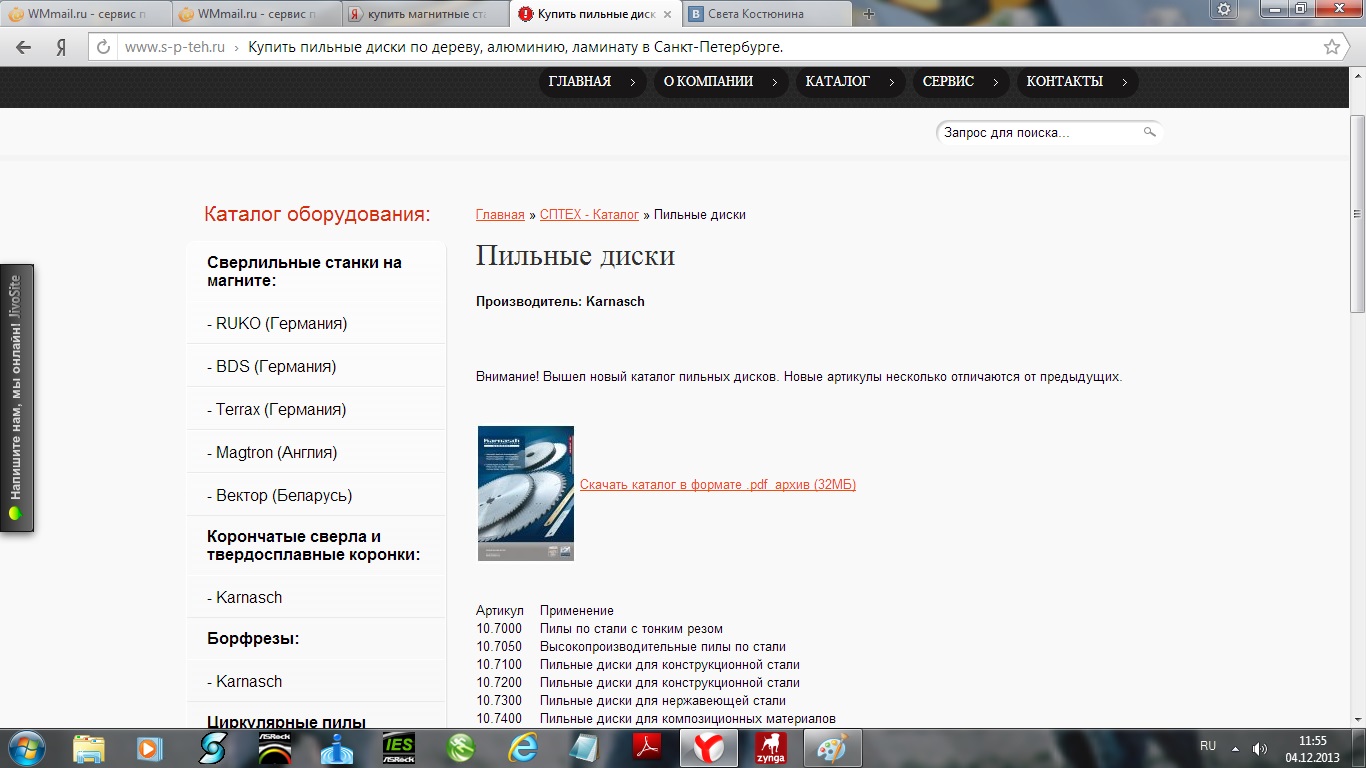This screenshot has height=768, width=1366.
Task: Click 'Сверлильные станки на магните' heading
Action: point(305,271)
